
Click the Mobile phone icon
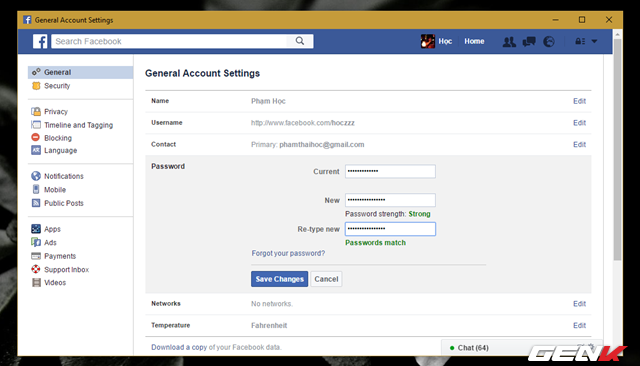coord(36,189)
